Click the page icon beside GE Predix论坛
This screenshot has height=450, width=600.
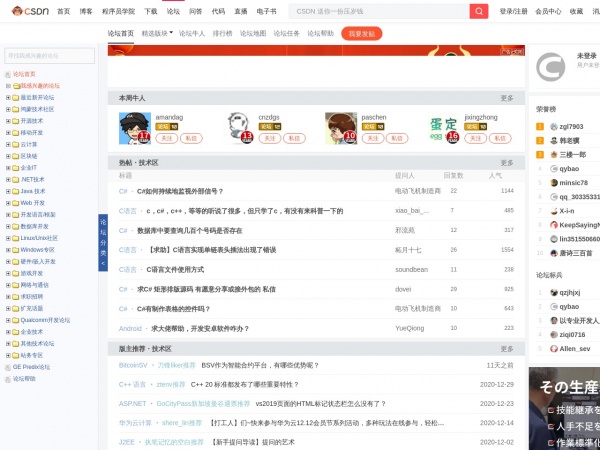pos(8,367)
